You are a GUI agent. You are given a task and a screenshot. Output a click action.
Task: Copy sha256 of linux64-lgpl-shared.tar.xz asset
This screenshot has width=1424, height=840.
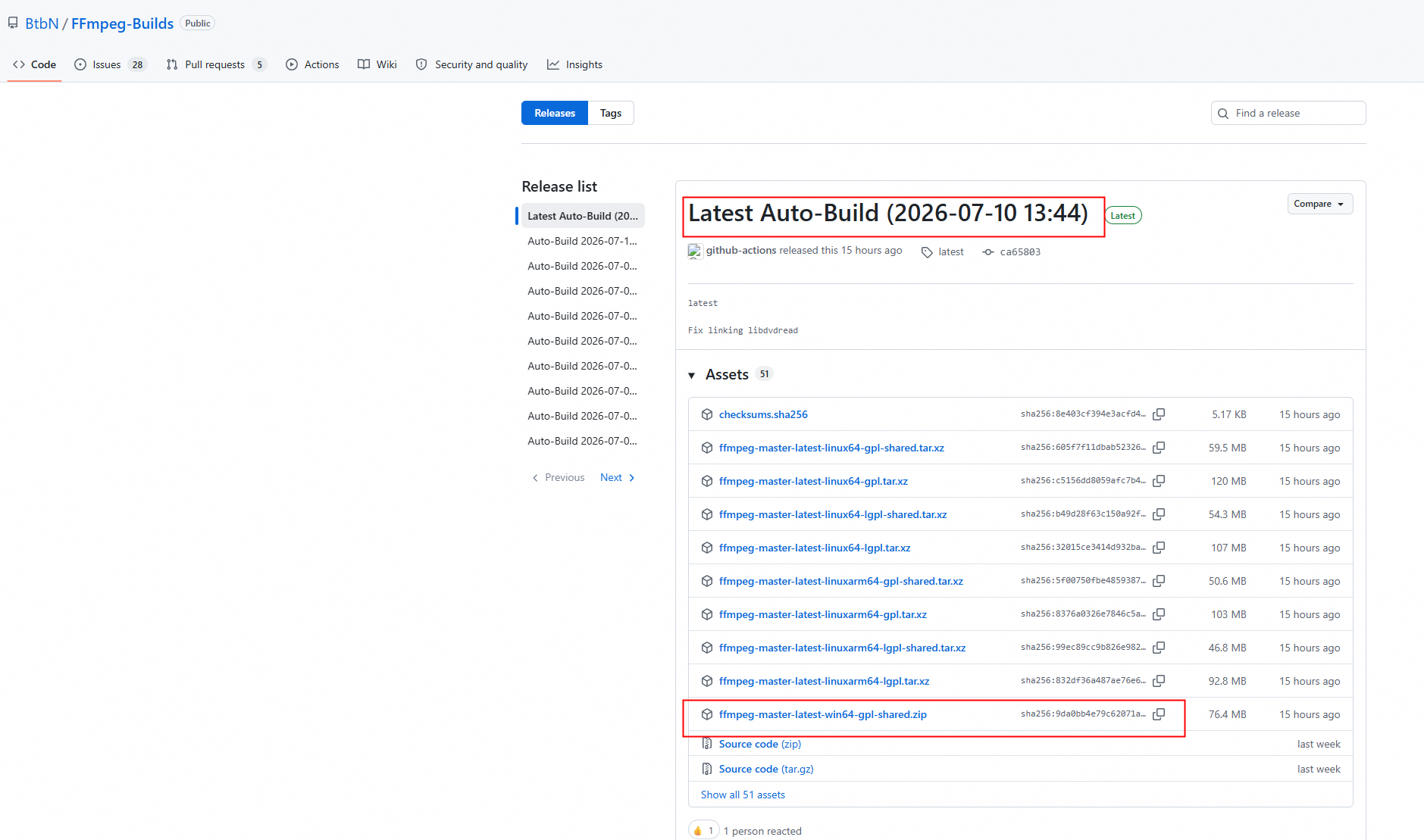[x=1159, y=514]
